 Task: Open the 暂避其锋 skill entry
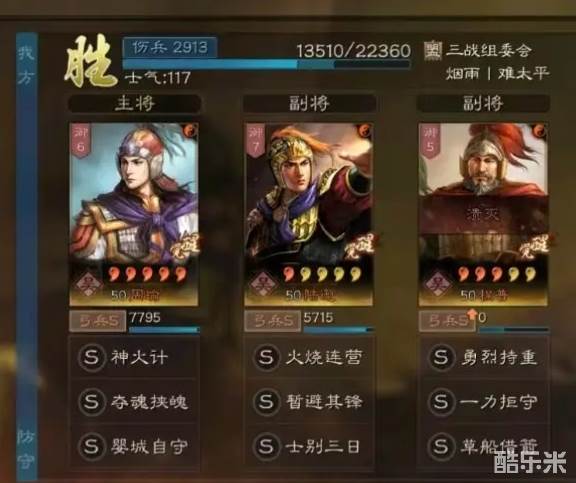click(309, 402)
